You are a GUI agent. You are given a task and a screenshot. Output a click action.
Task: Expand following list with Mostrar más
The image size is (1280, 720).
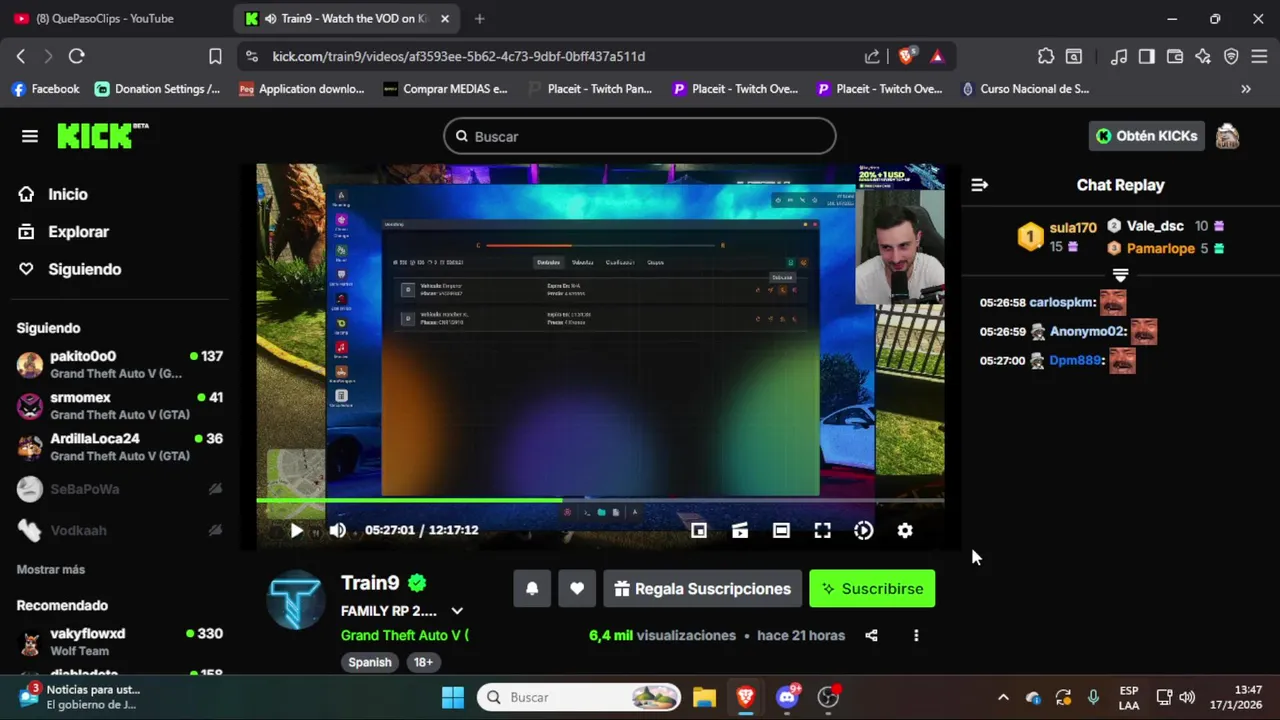point(51,569)
